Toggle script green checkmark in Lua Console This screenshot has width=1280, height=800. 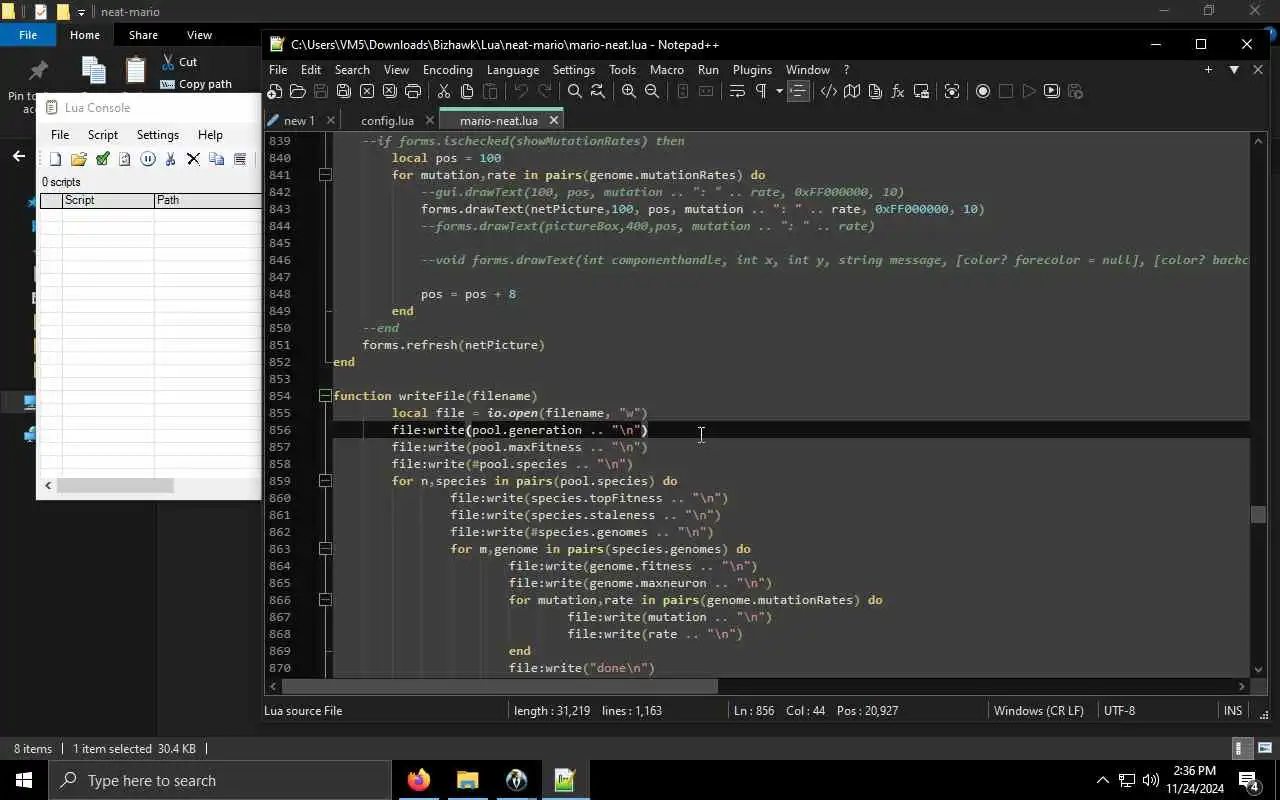click(102, 159)
